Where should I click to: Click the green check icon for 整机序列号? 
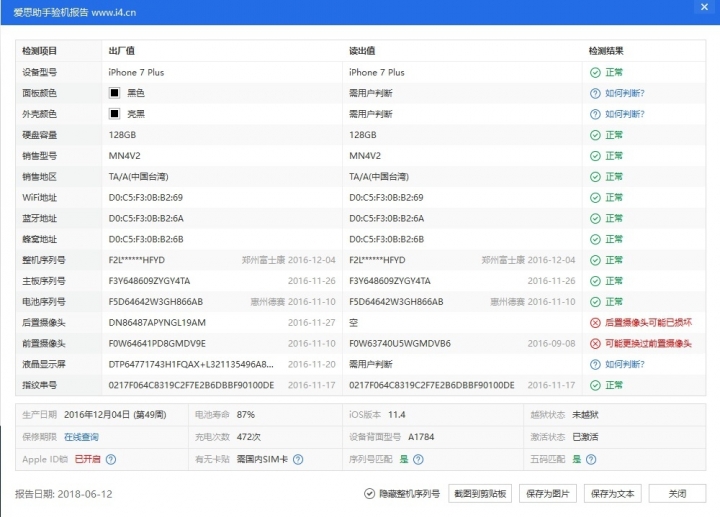point(595,260)
